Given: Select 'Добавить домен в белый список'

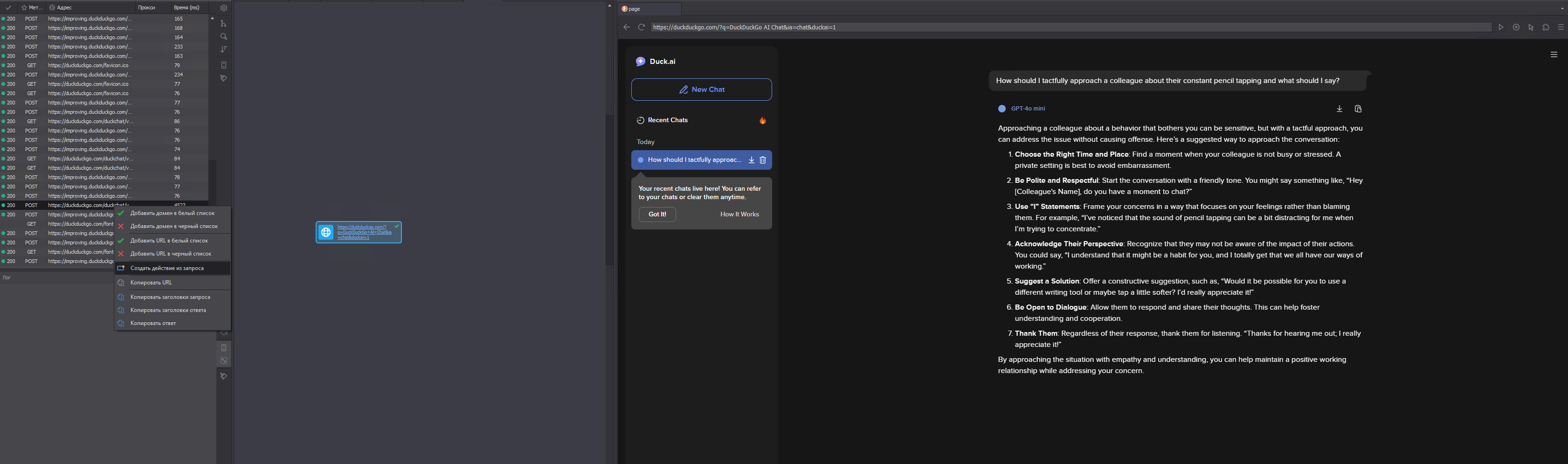Looking at the screenshot, I should coord(172,213).
